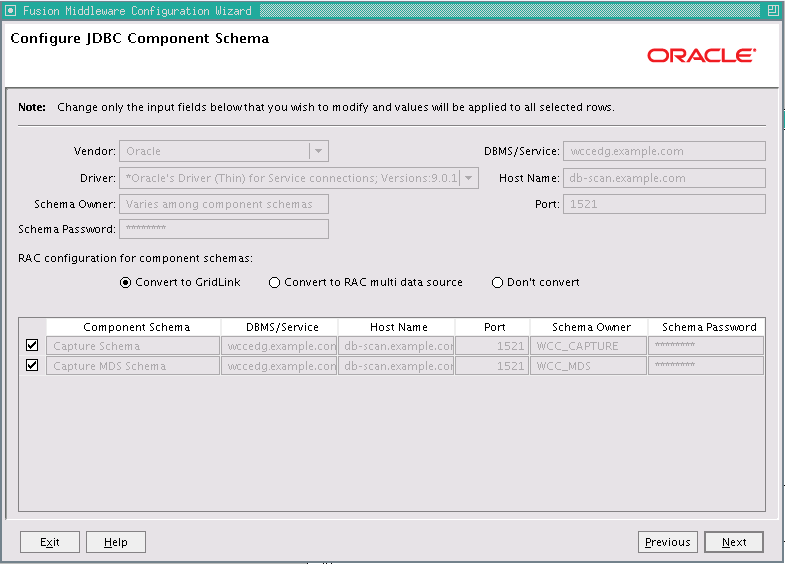Click the DBMS/Service column header
Image resolution: width=785 pixels, height=564 pixels.
click(280, 327)
